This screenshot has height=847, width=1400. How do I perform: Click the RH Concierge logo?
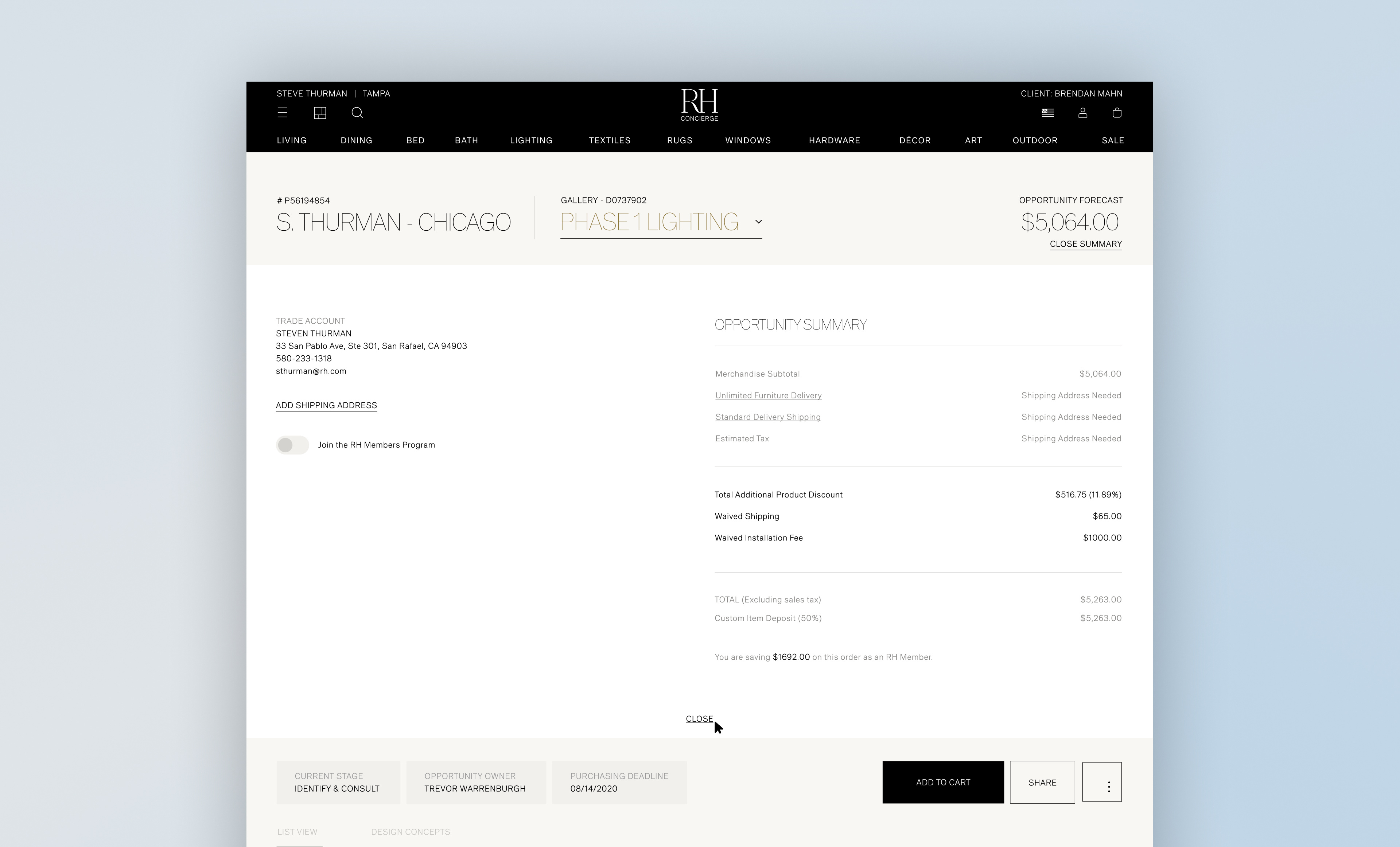[699, 105]
